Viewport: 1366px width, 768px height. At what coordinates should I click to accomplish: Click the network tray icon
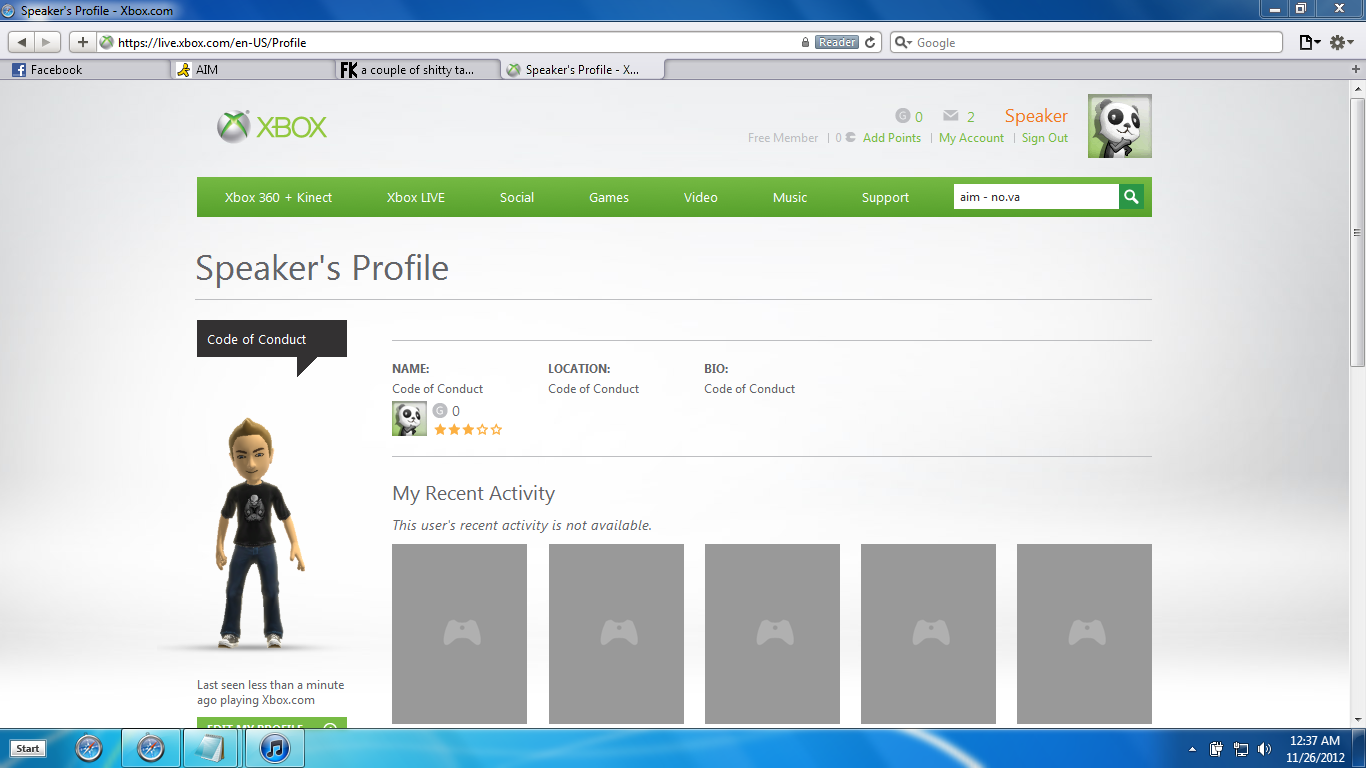click(1241, 749)
